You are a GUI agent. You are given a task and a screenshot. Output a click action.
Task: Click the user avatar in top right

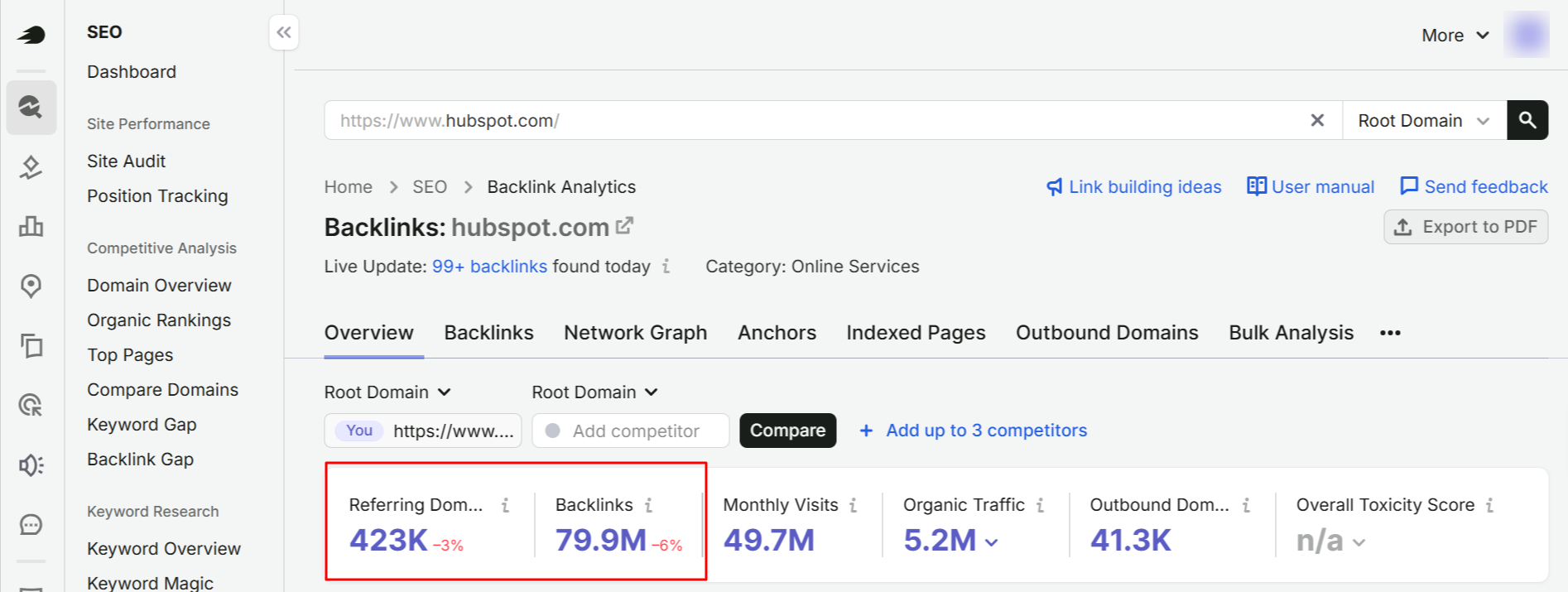(1527, 35)
